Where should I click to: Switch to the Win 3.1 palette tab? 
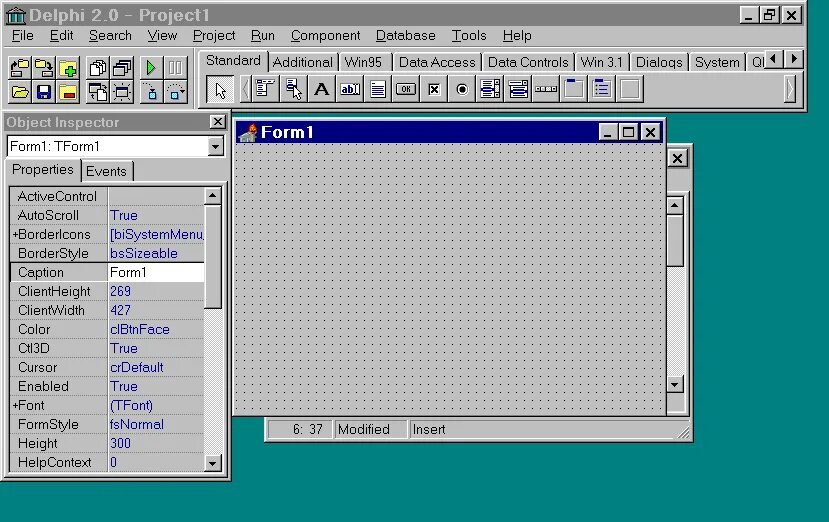602,62
